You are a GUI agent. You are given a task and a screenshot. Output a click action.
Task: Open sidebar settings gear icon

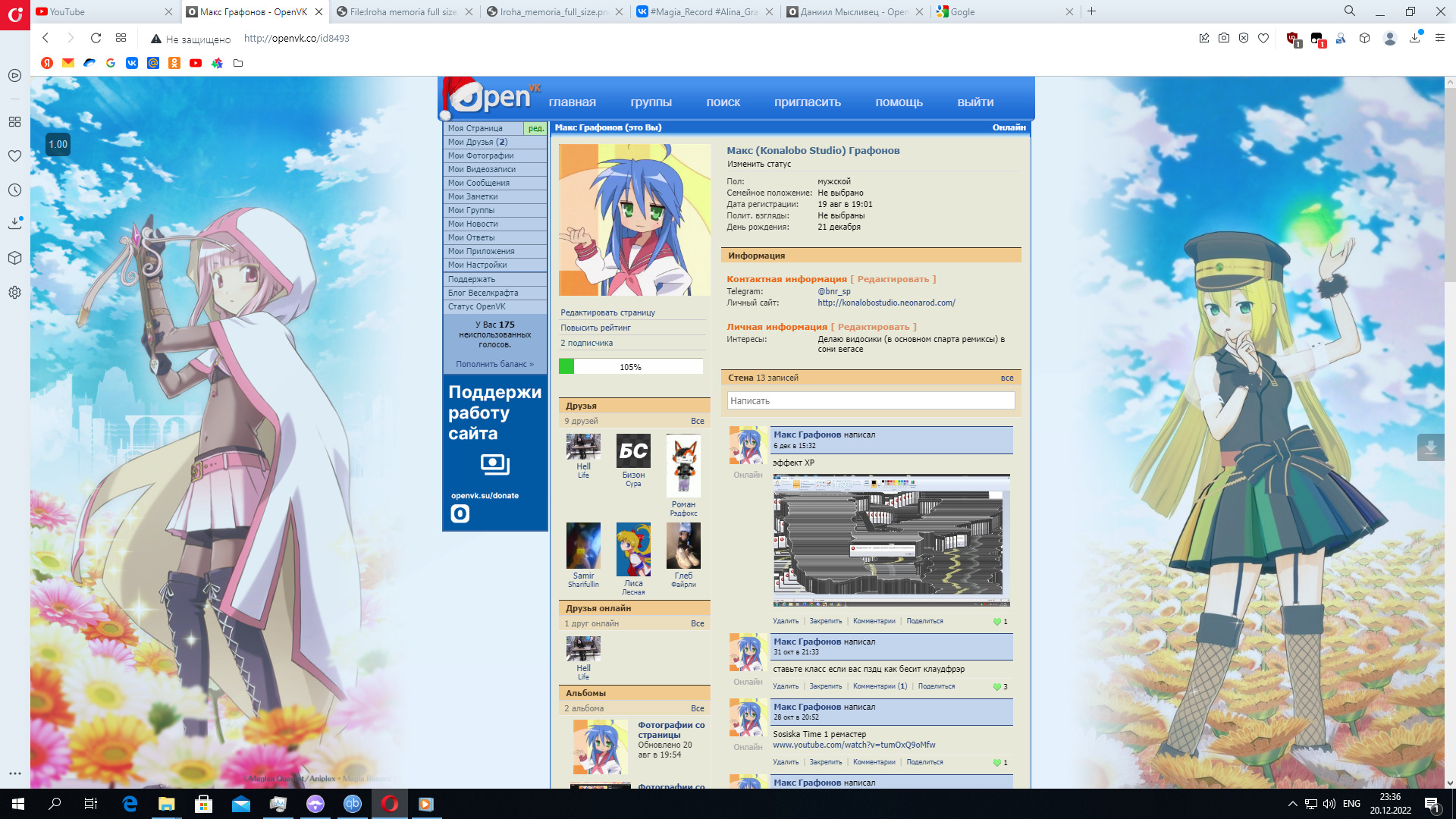coord(14,292)
